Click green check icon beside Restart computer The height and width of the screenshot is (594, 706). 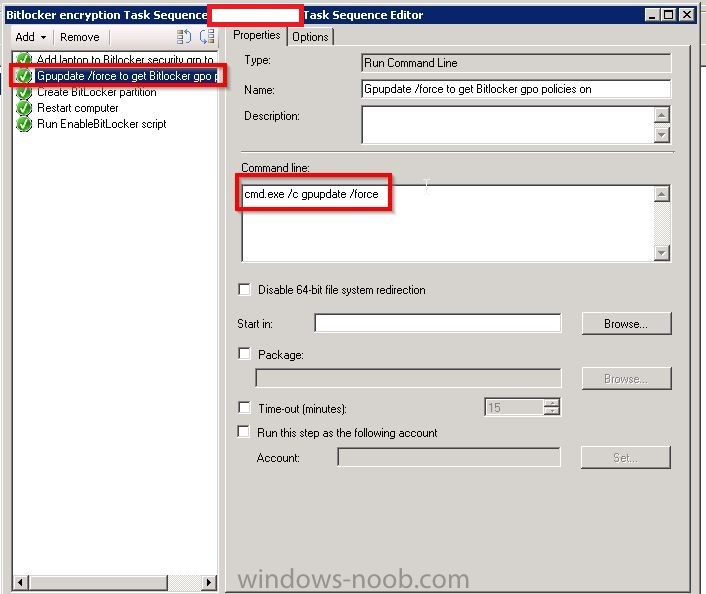[24, 109]
